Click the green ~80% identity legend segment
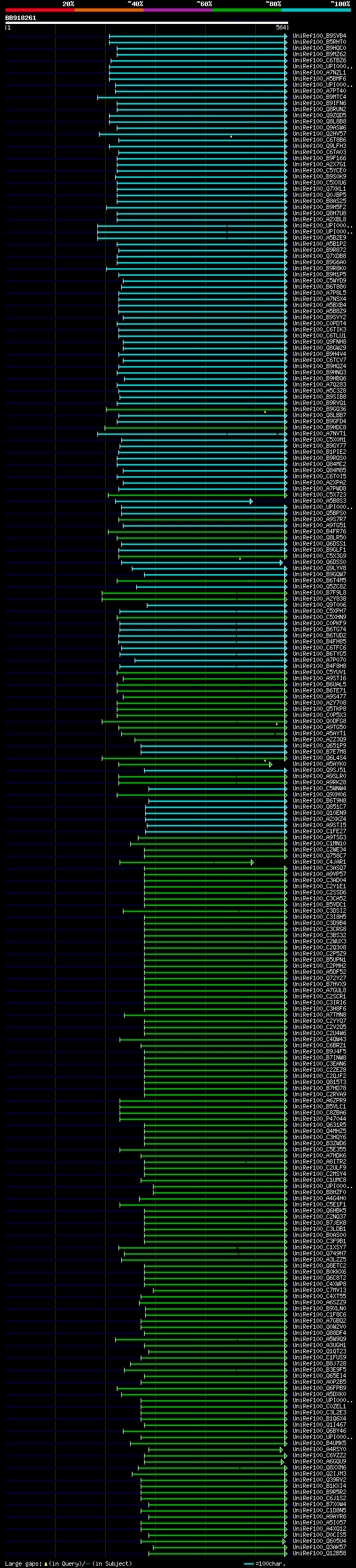 [247, 10]
